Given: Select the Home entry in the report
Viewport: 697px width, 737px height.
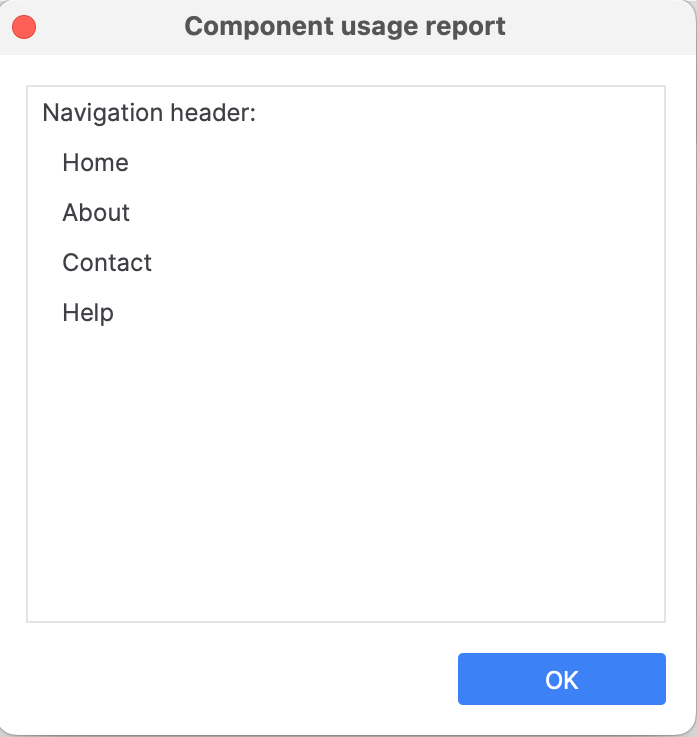Looking at the screenshot, I should coord(95,163).
